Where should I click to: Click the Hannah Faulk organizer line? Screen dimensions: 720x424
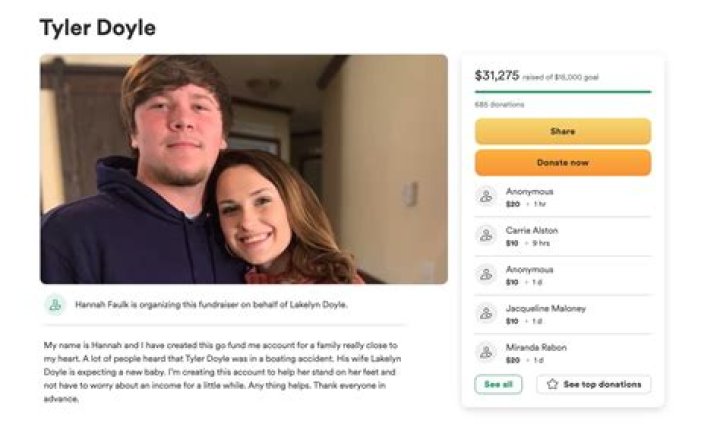211,305
